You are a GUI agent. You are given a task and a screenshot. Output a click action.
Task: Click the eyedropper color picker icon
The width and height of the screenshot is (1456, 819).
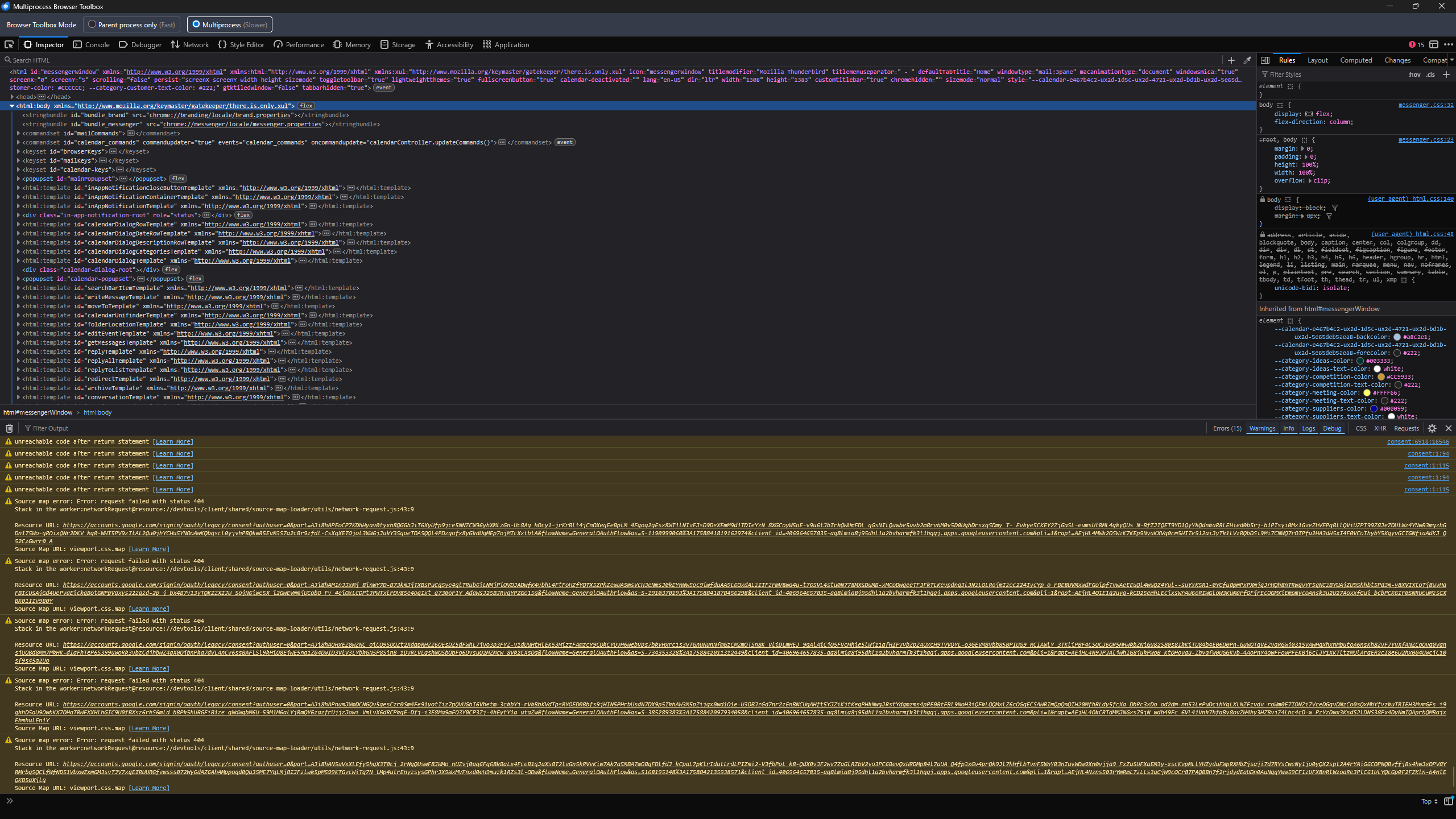(x=1247, y=60)
